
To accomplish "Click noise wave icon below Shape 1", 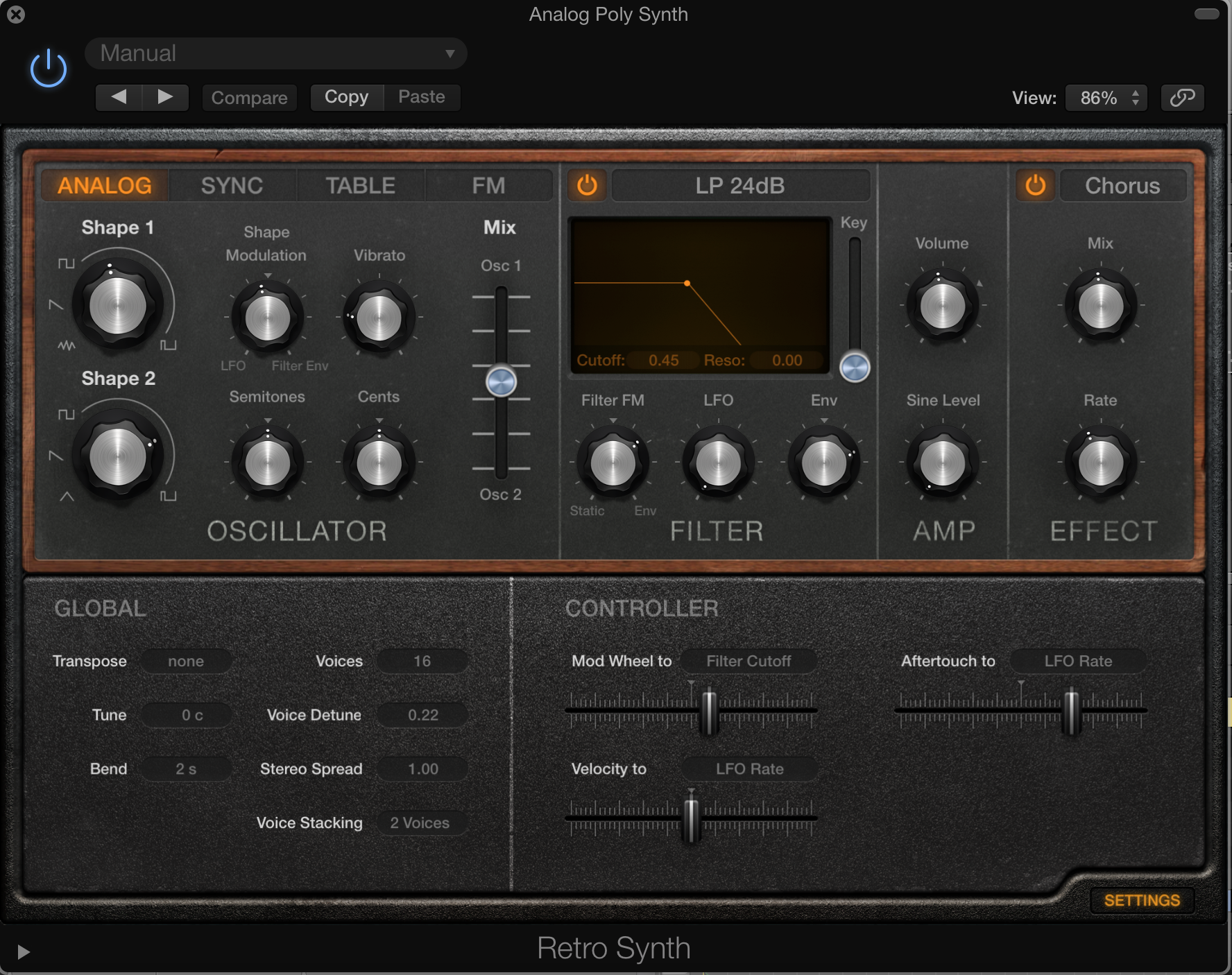I will (66, 345).
